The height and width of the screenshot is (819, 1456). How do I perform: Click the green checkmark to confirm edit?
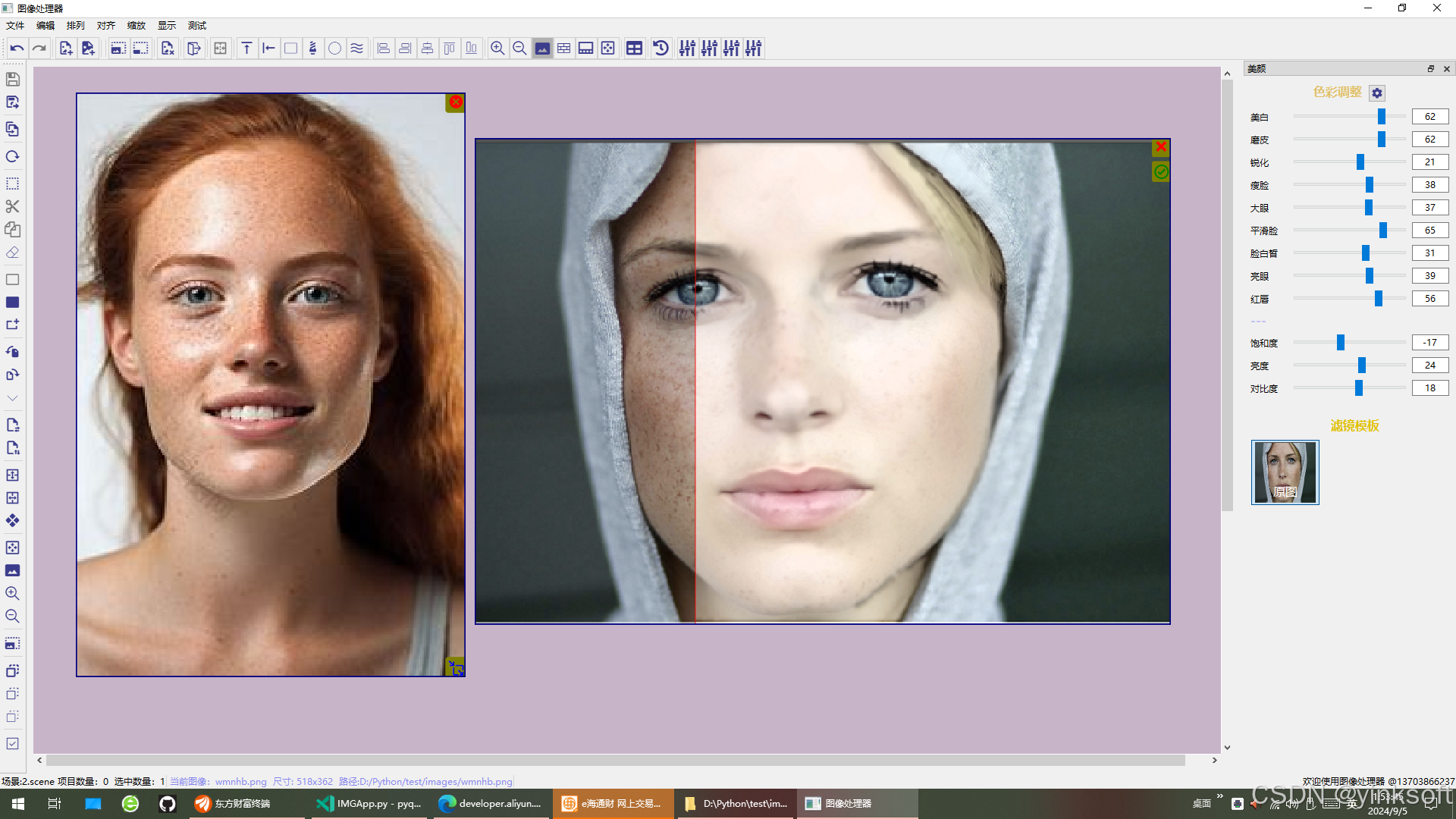(x=1161, y=172)
